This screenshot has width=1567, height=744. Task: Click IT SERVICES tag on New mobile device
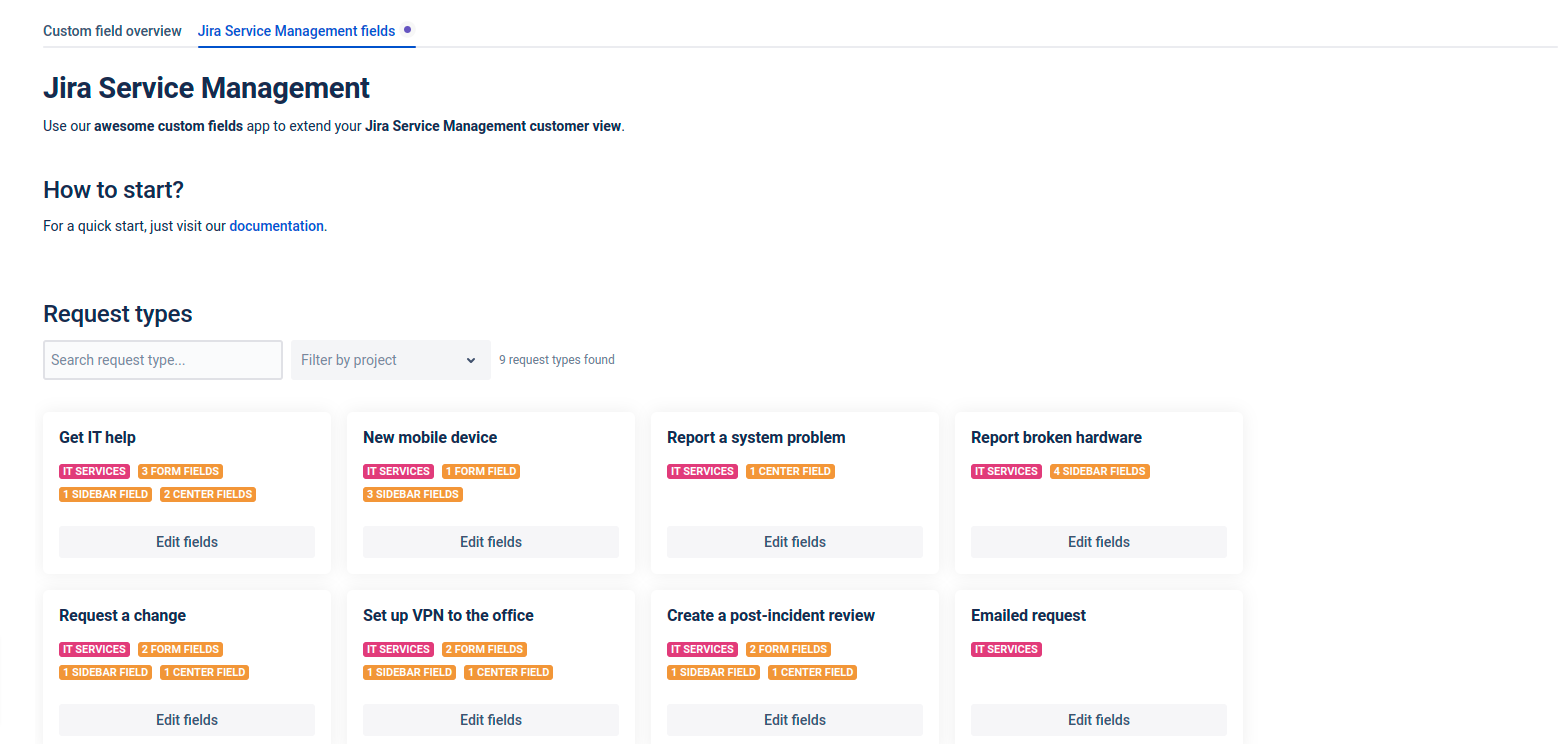[398, 471]
